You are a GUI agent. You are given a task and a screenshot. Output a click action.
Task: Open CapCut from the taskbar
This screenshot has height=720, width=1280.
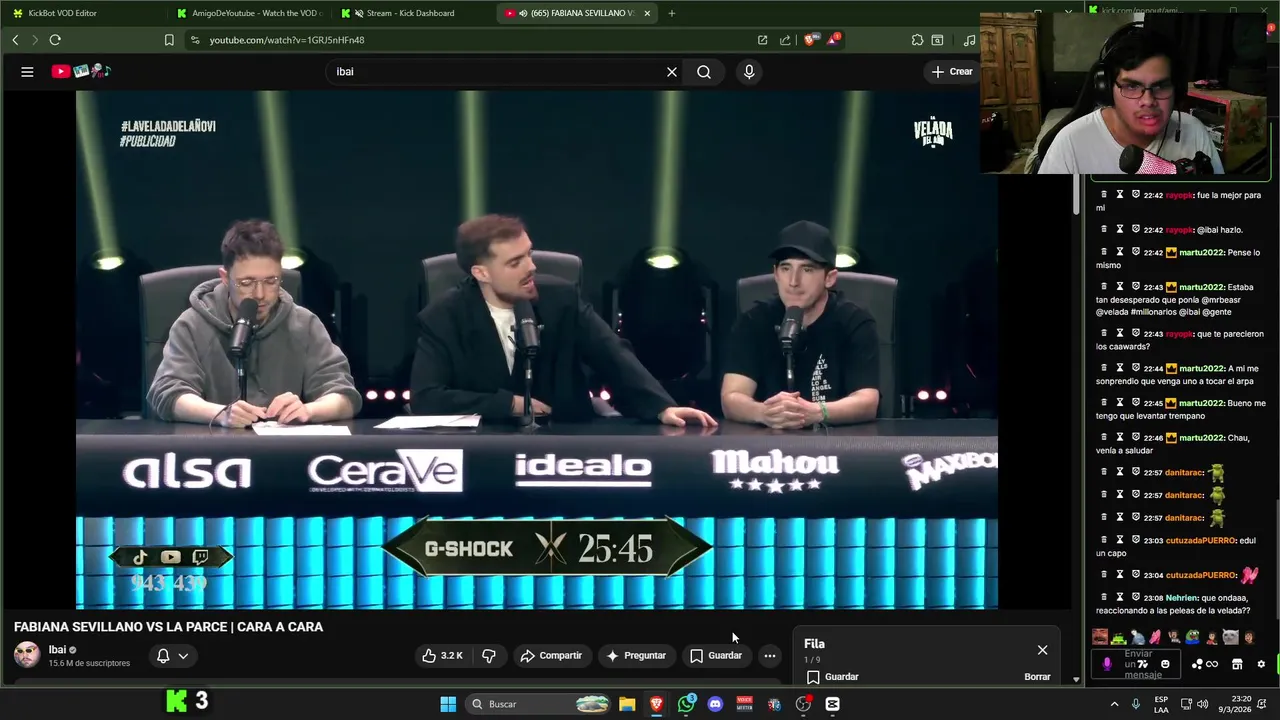832,704
